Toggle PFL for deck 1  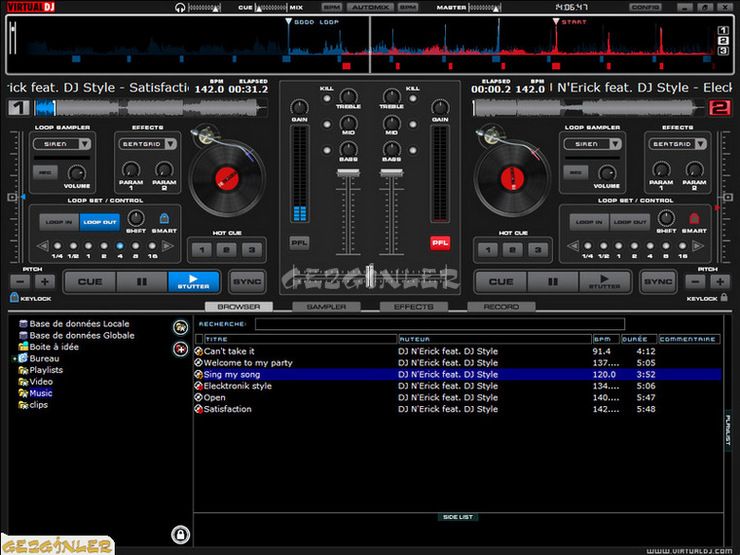tap(299, 243)
